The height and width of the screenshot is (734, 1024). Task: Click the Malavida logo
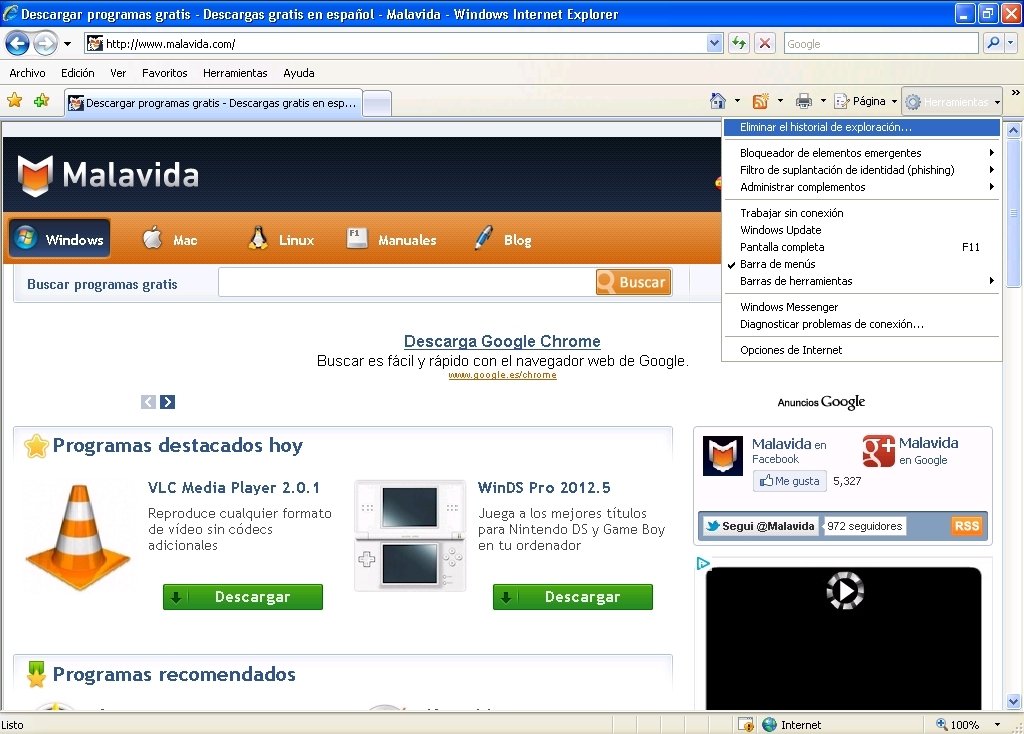[108, 175]
